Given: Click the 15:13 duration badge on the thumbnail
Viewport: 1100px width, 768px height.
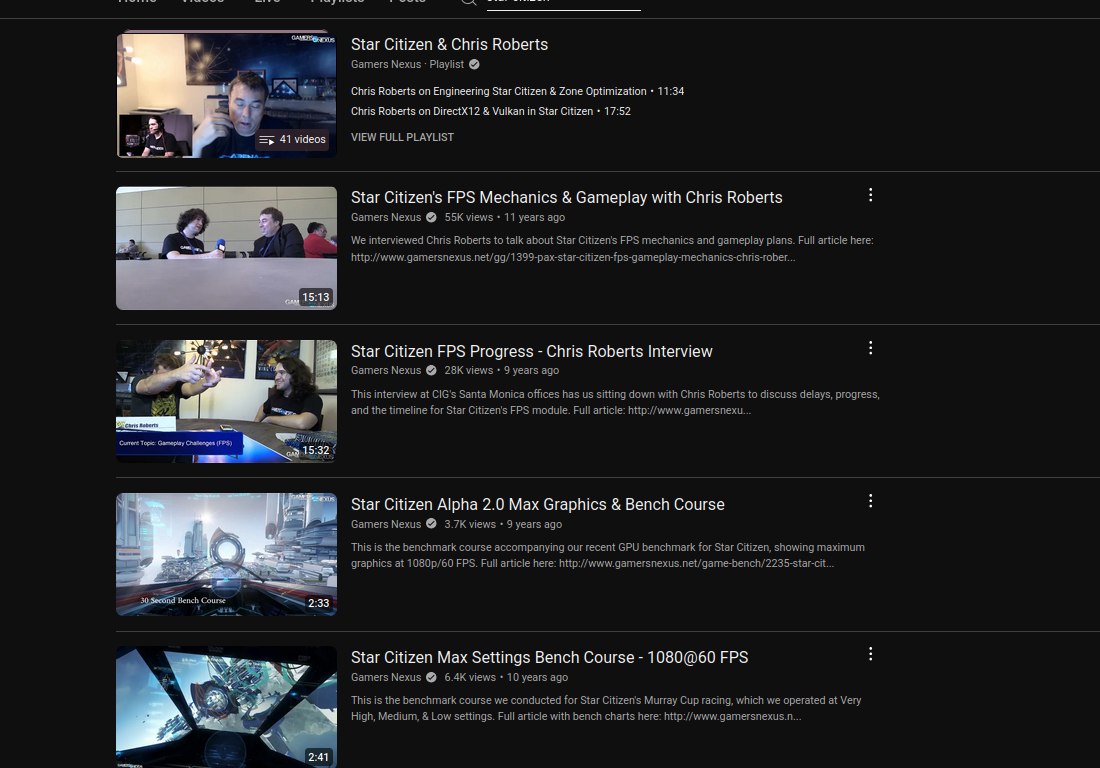Looking at the screenshot, I should pos(316,297).
